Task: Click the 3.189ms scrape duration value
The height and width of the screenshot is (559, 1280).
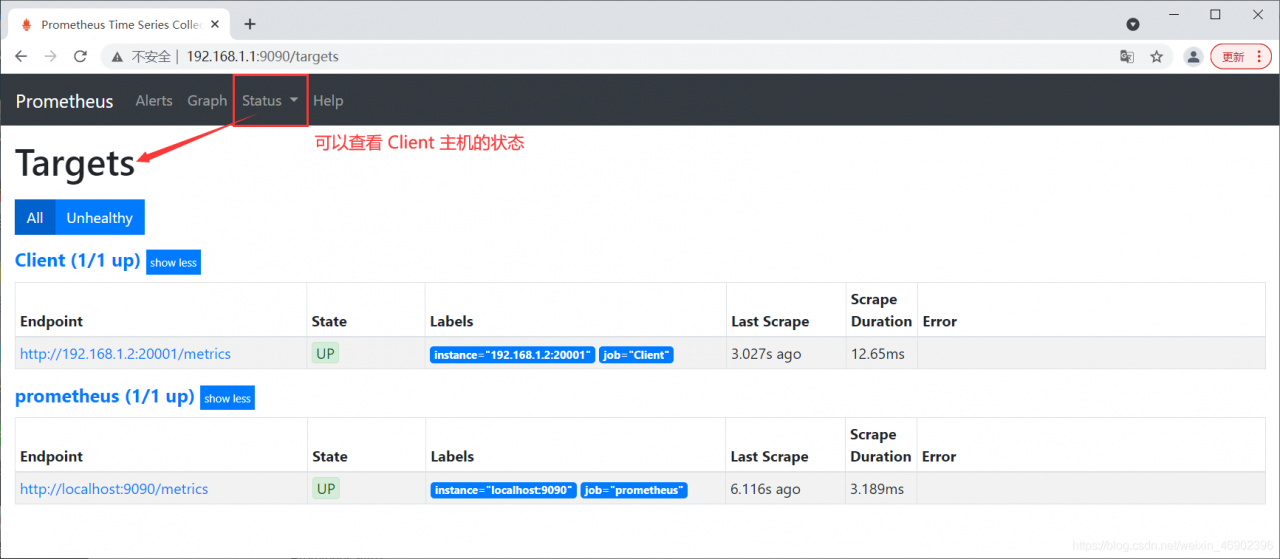Action: [x=877, y=489]
